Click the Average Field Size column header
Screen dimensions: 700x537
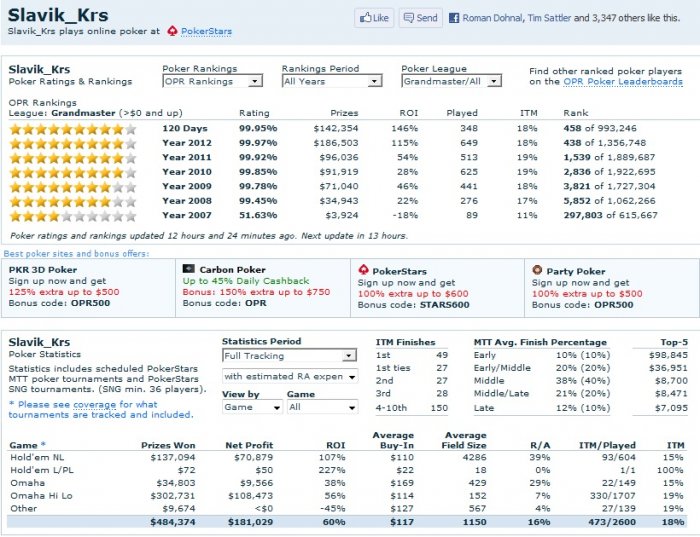coord(464,440)
